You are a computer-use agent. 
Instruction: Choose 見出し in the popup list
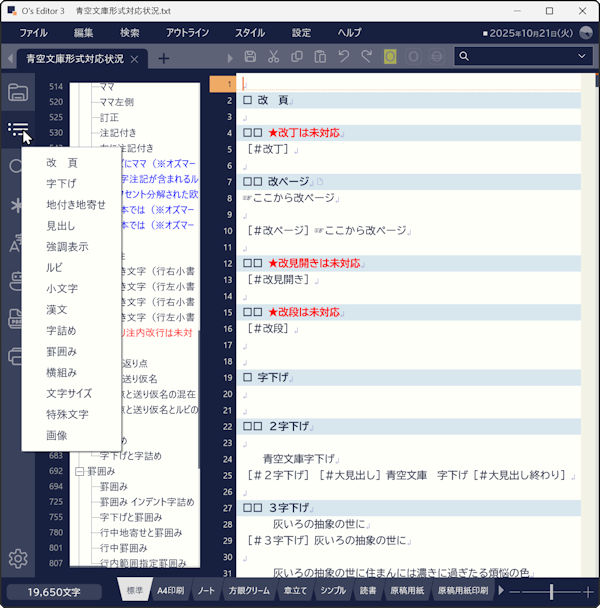click(60, 226)
